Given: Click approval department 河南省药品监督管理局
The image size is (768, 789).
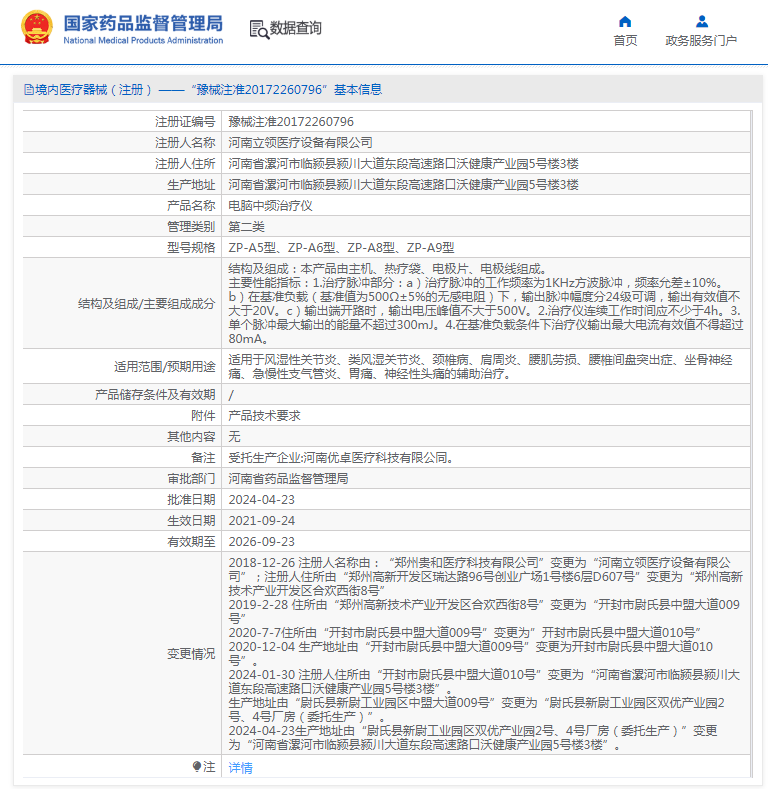Looking at the screenshot, I should click(x=288, y=479).
